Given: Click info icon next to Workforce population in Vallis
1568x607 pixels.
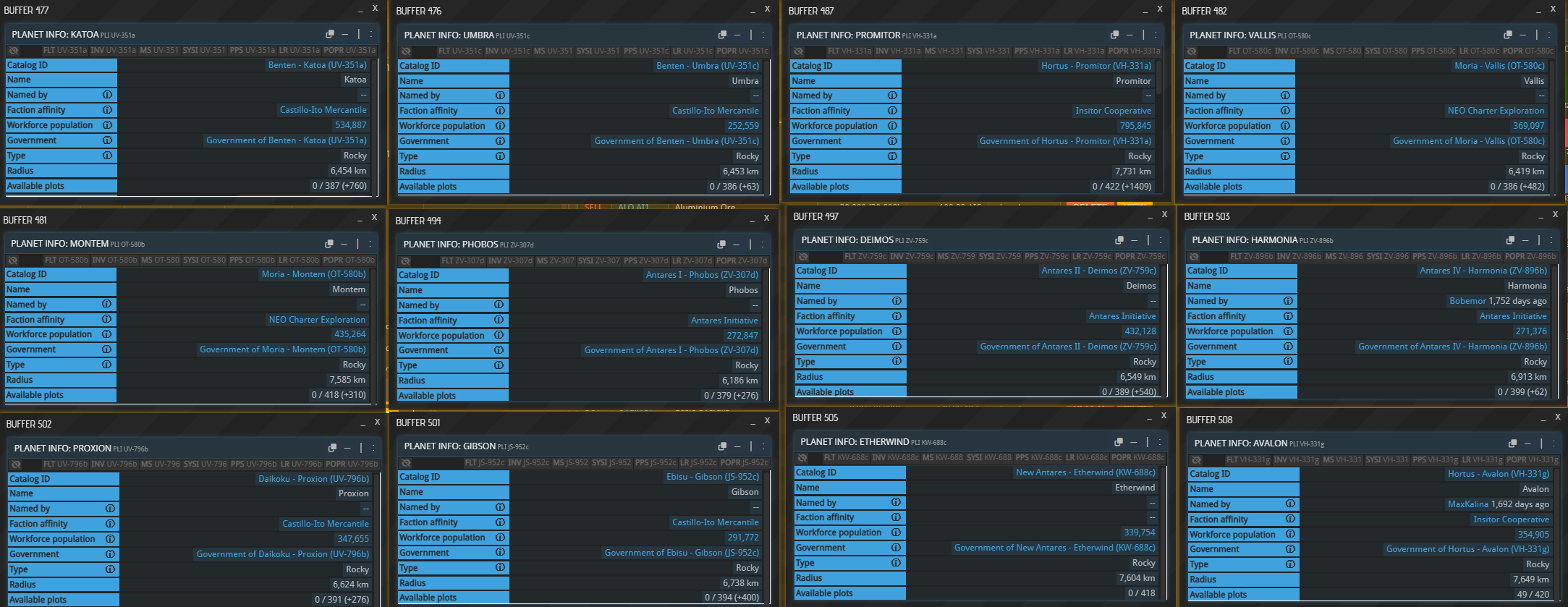Looking at the screenshot, I should tap(1285, 126).
